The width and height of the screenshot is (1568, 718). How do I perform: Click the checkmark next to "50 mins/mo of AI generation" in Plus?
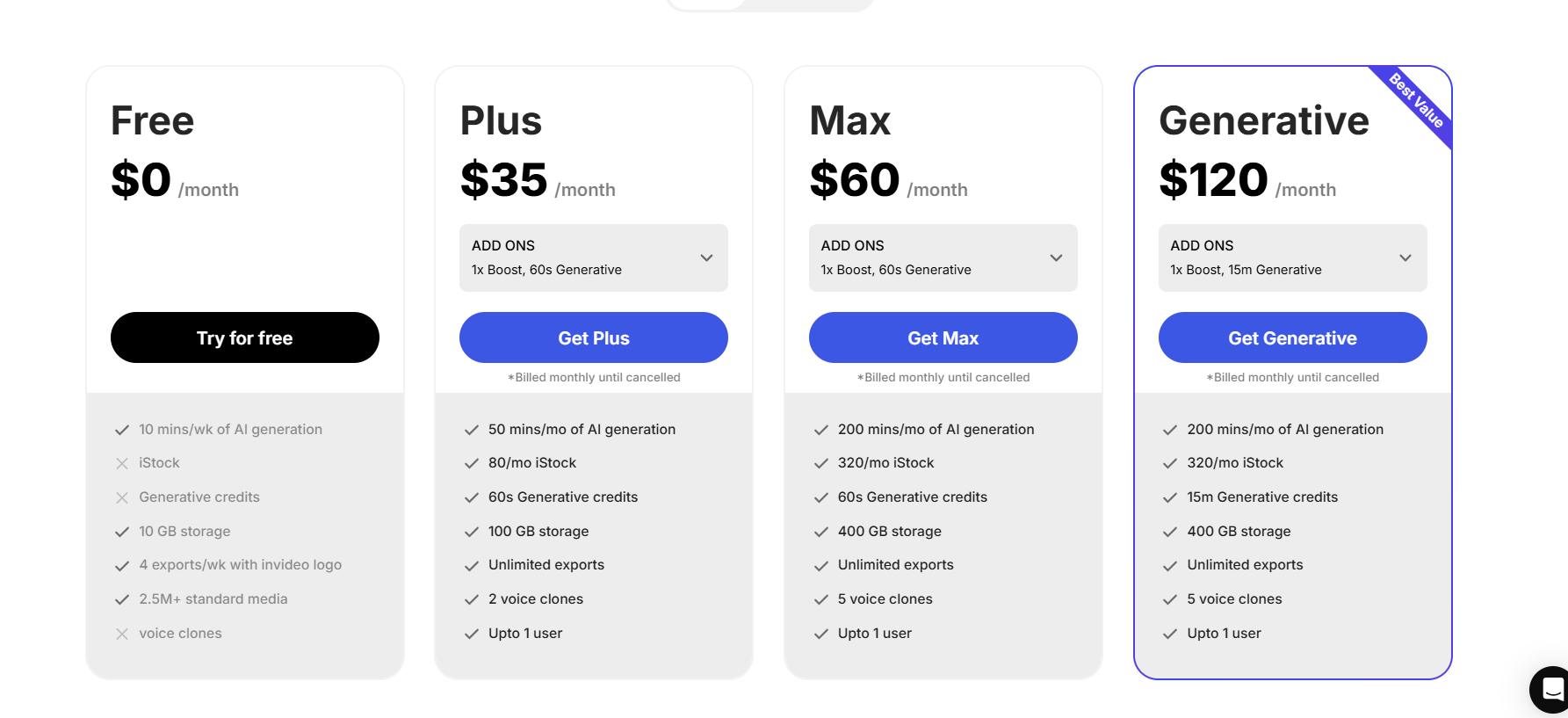(472, 429)
